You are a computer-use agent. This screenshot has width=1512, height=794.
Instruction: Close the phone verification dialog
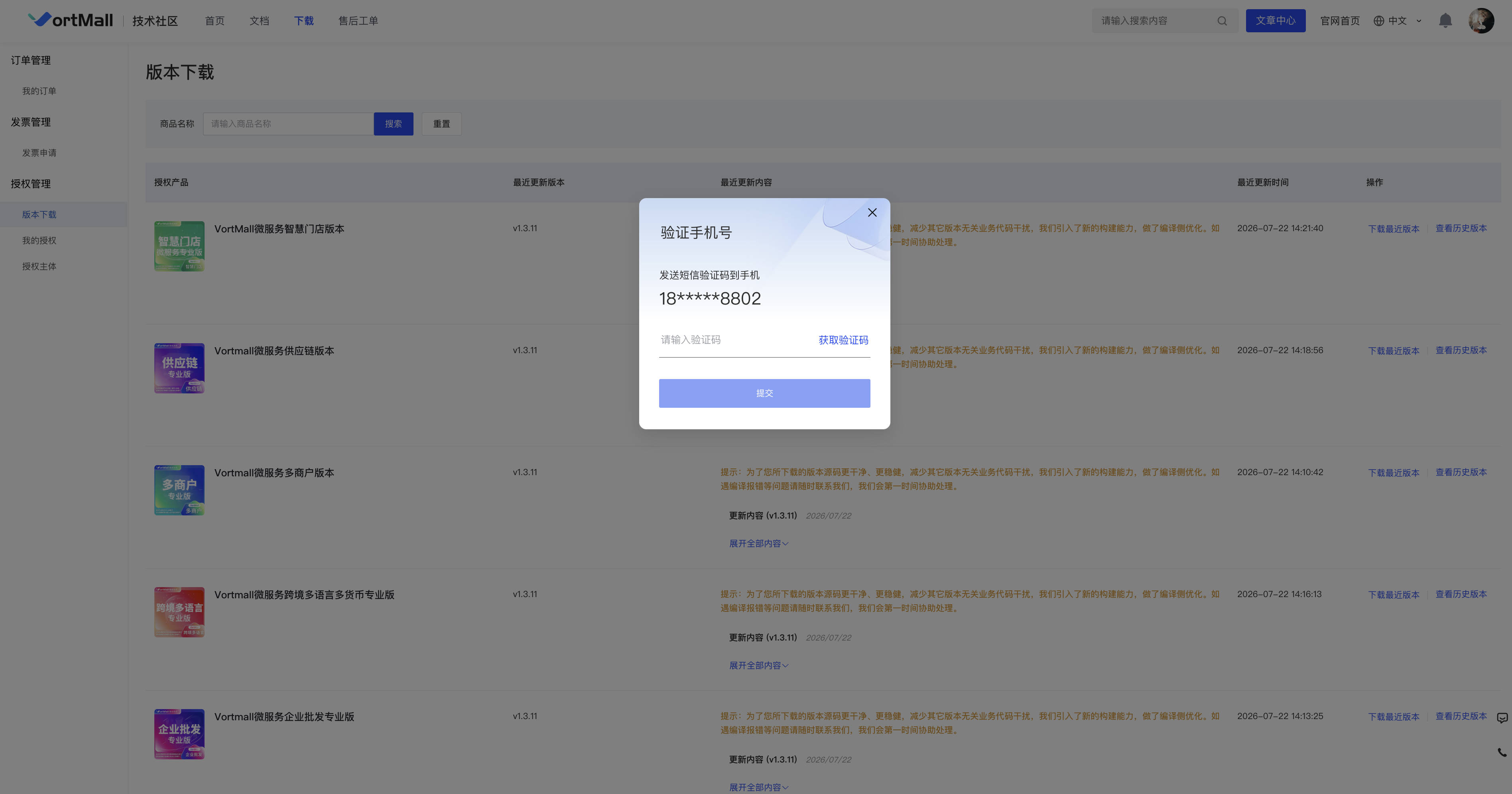(872, 212)
